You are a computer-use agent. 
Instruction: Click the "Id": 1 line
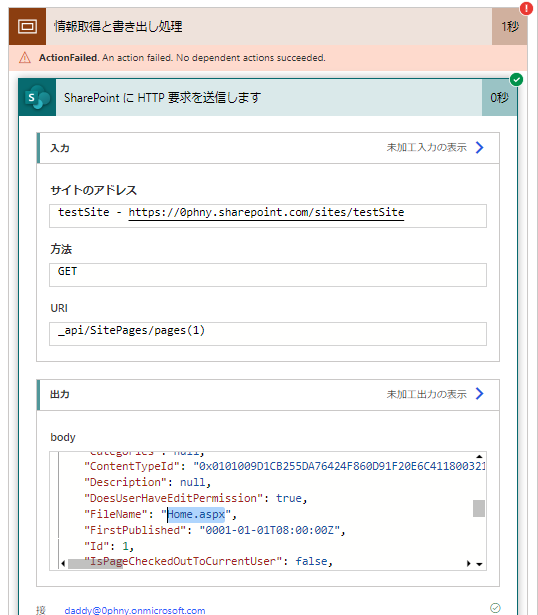(109, 546)
